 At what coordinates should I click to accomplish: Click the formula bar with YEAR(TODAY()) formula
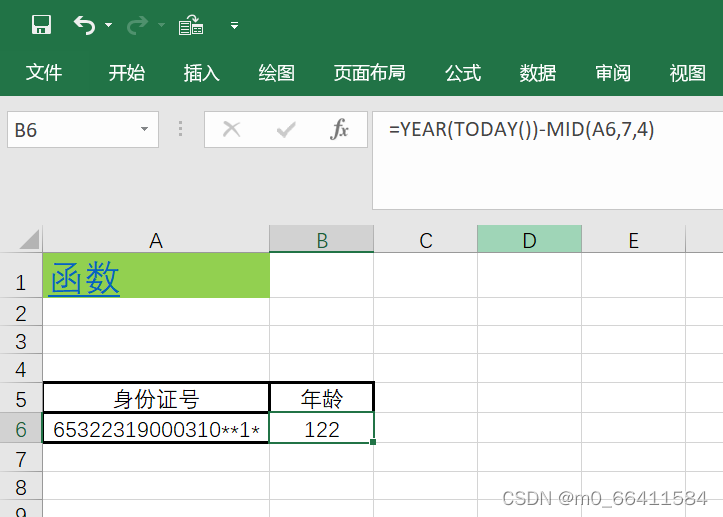(x=547, y=160)
